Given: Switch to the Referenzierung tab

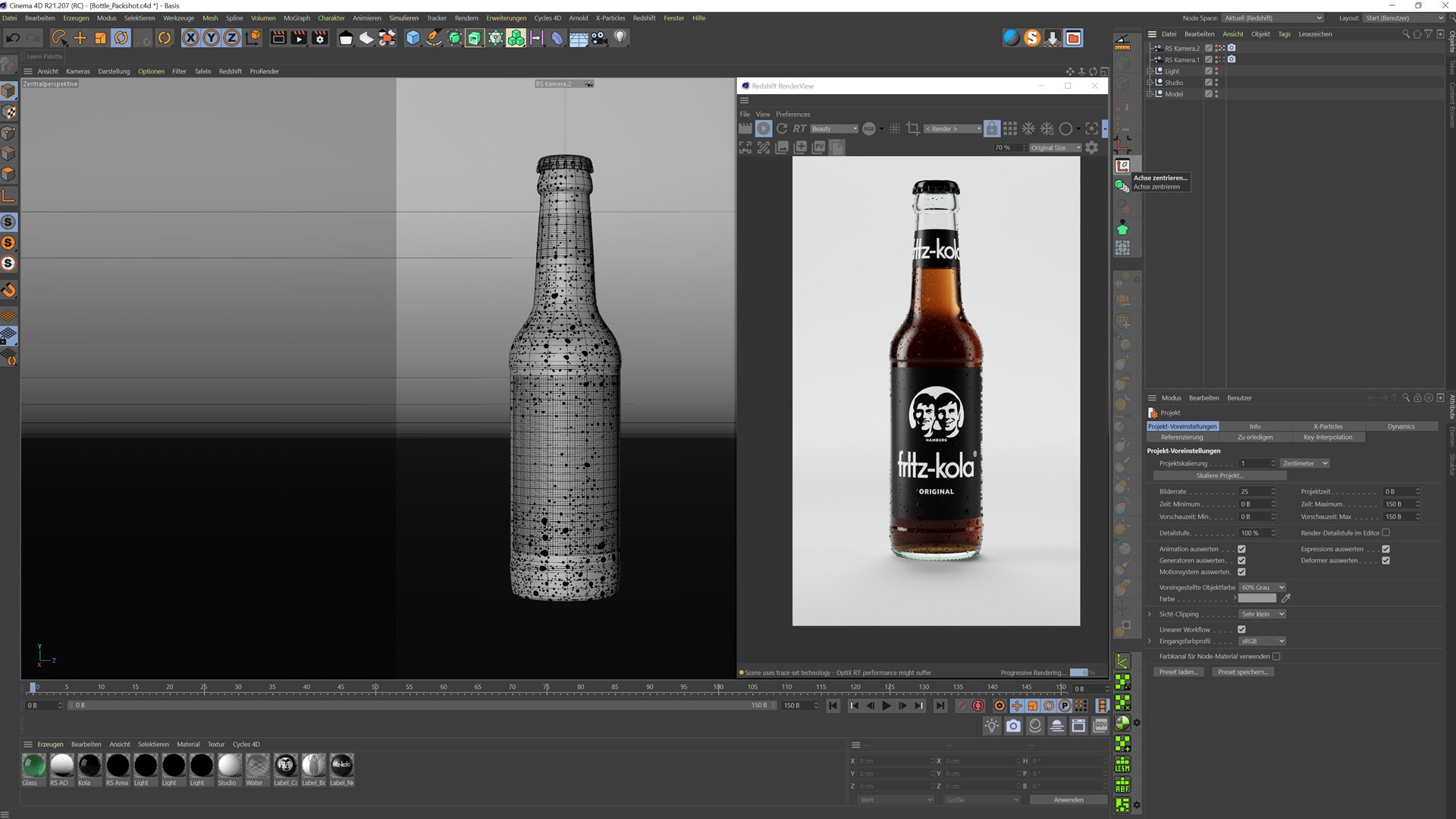Looking at the screenshot, I should click(1181, 438).
